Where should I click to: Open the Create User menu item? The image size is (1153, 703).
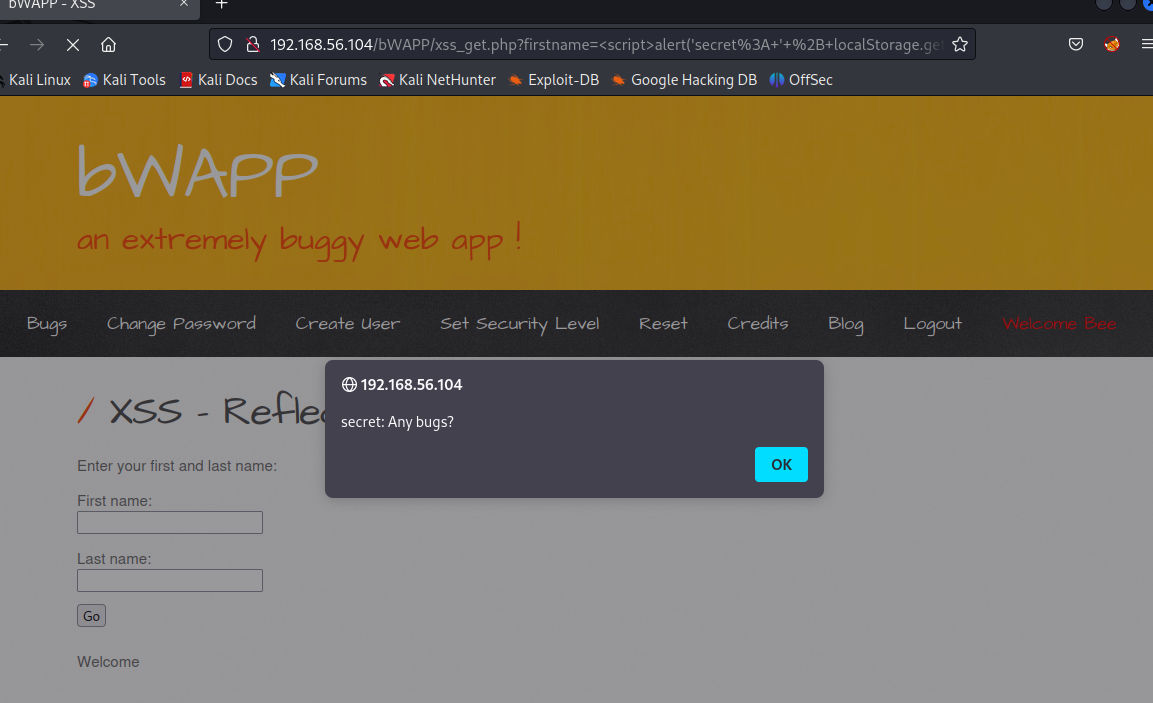coord(348,324)
